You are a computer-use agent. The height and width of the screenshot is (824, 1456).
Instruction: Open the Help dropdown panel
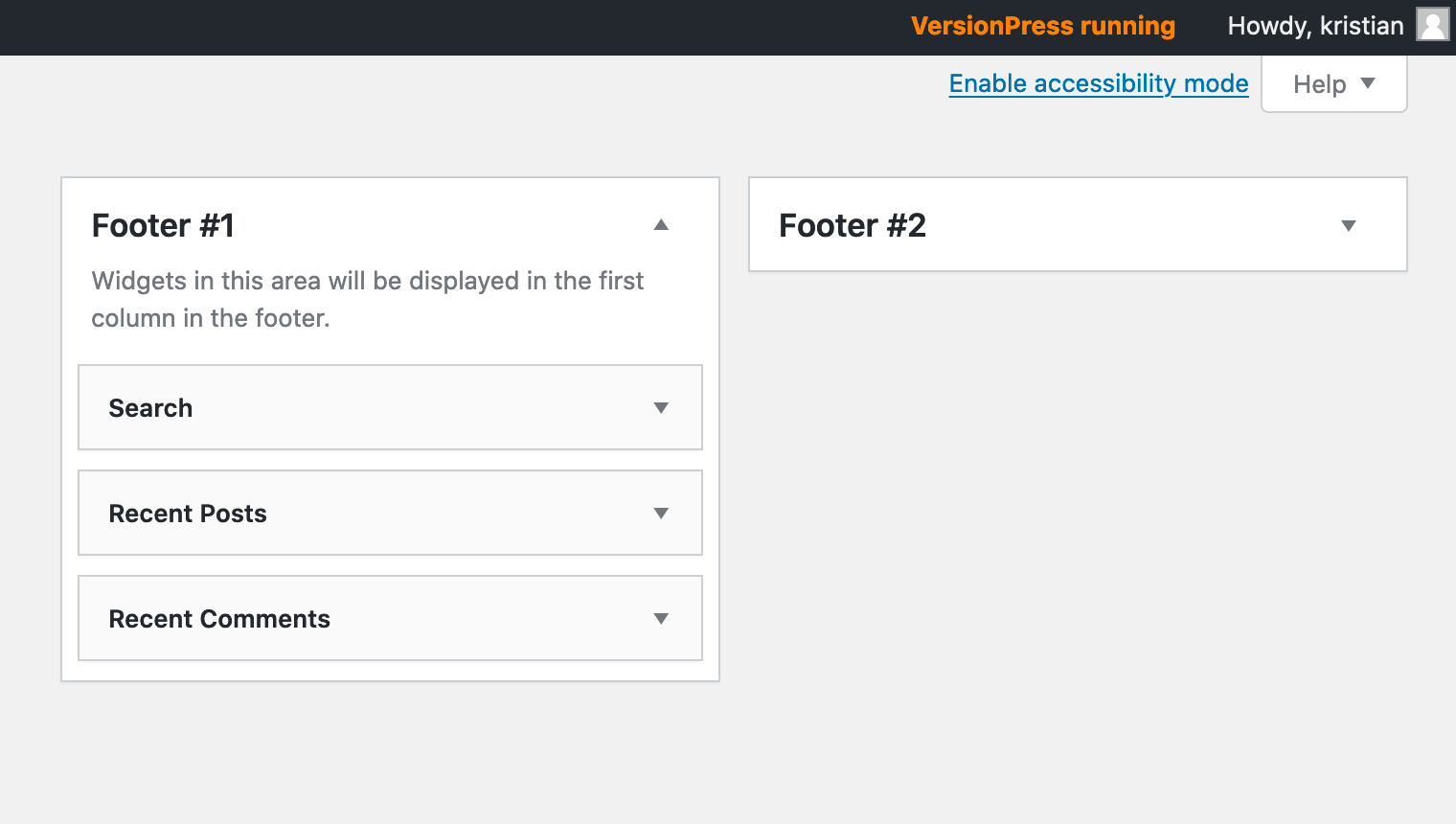[1333, 83]
